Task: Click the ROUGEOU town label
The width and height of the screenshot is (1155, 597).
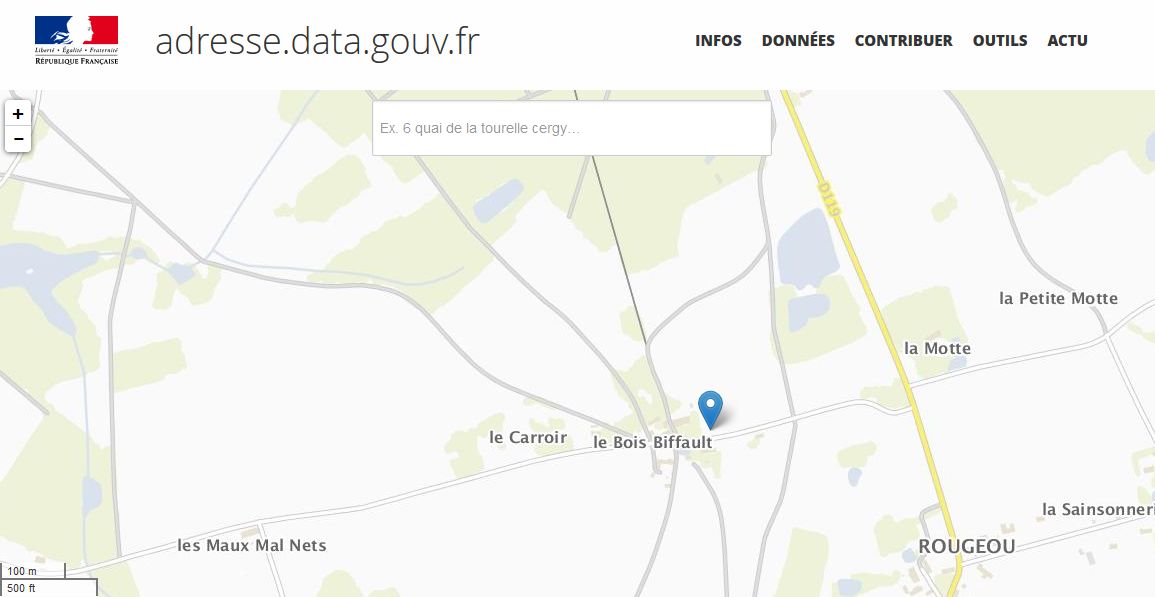Action: (966, 546)
